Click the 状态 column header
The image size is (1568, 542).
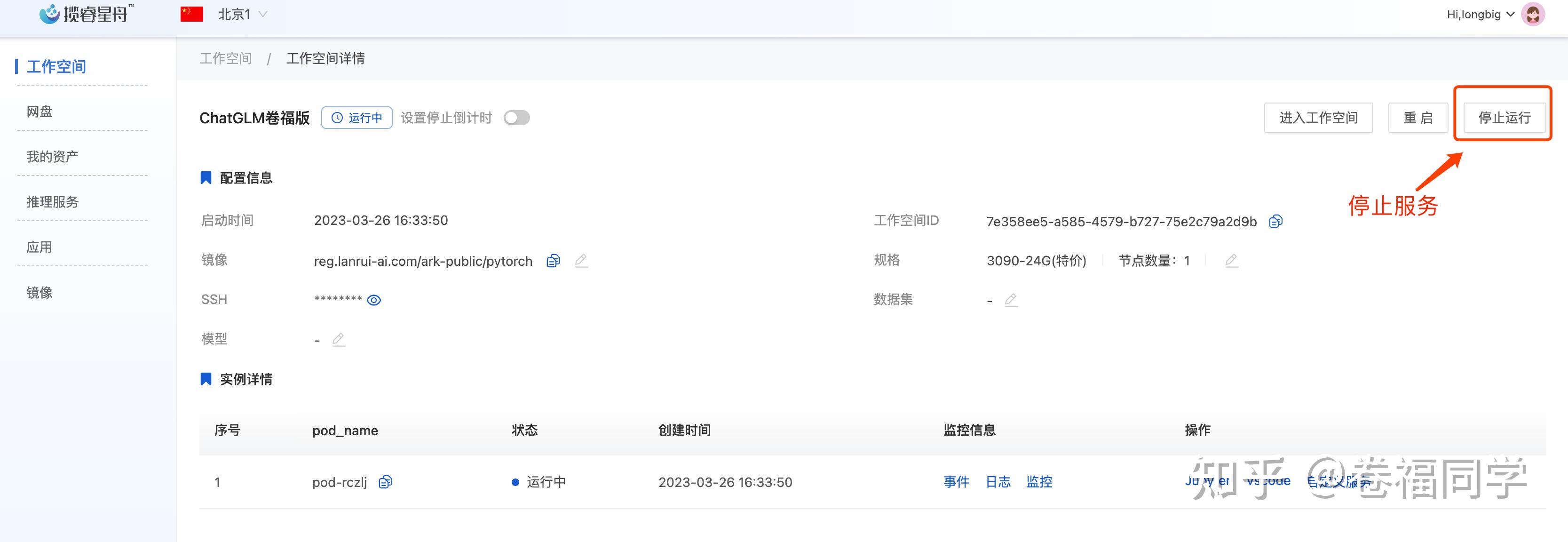[x=525, y=430]
